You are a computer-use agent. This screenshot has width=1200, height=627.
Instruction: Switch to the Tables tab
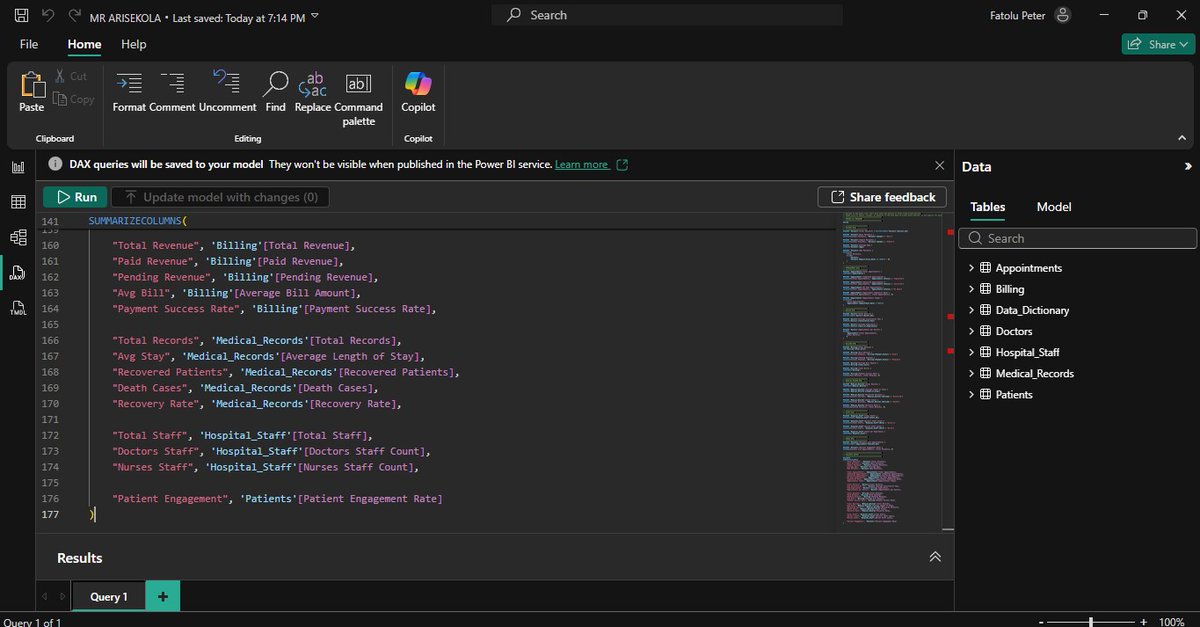(988, 207)
